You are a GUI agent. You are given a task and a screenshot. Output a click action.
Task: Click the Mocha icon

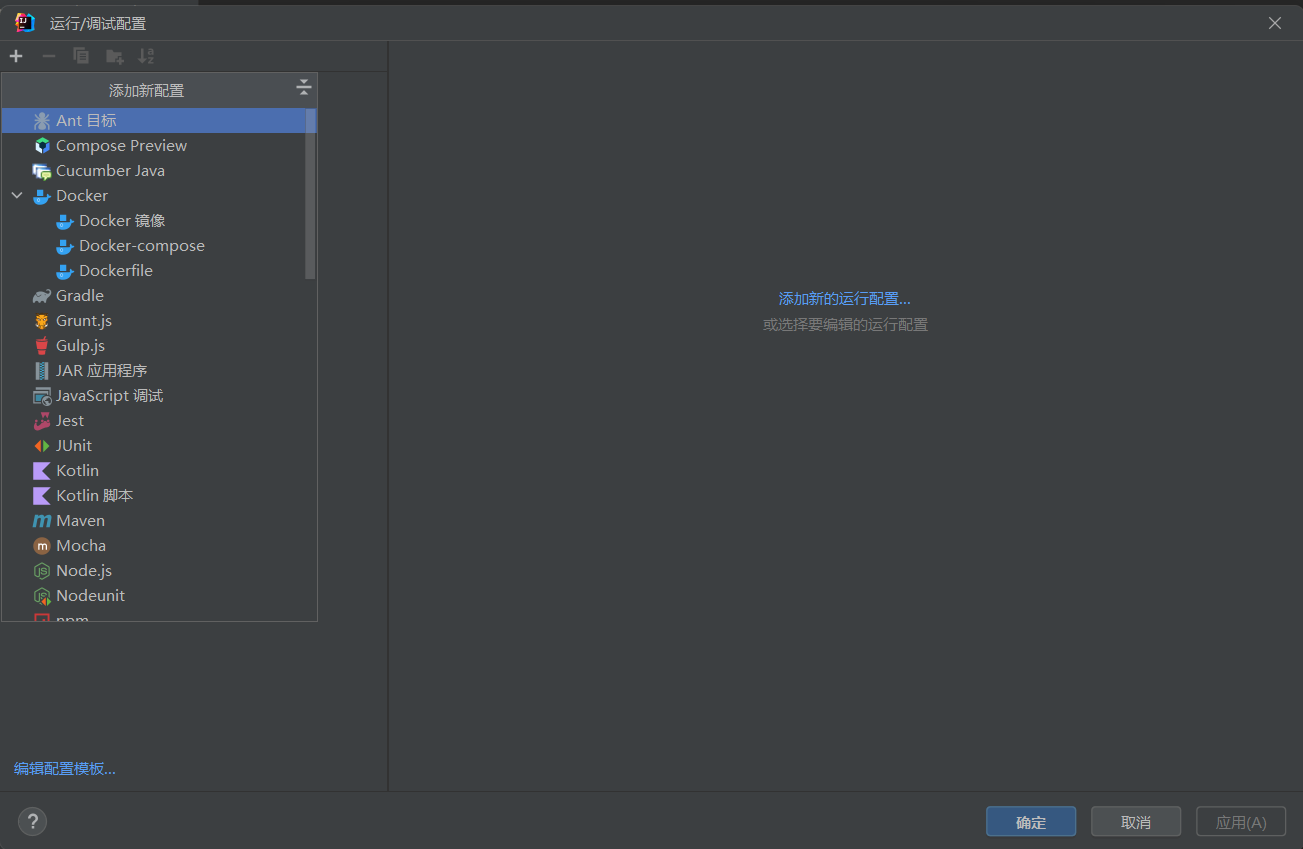point(42,546)
